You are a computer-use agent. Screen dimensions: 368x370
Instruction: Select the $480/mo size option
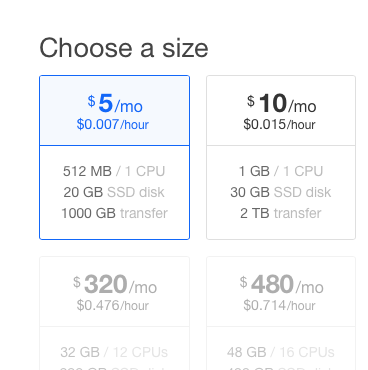pyautogui.click(x=281, y=313)
